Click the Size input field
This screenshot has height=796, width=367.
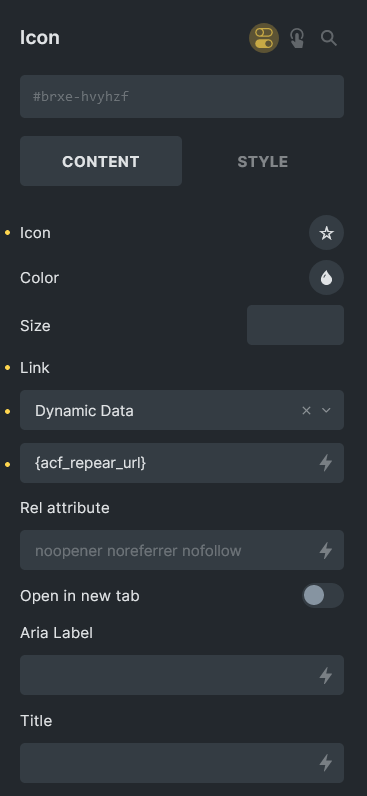pos(295,325)
